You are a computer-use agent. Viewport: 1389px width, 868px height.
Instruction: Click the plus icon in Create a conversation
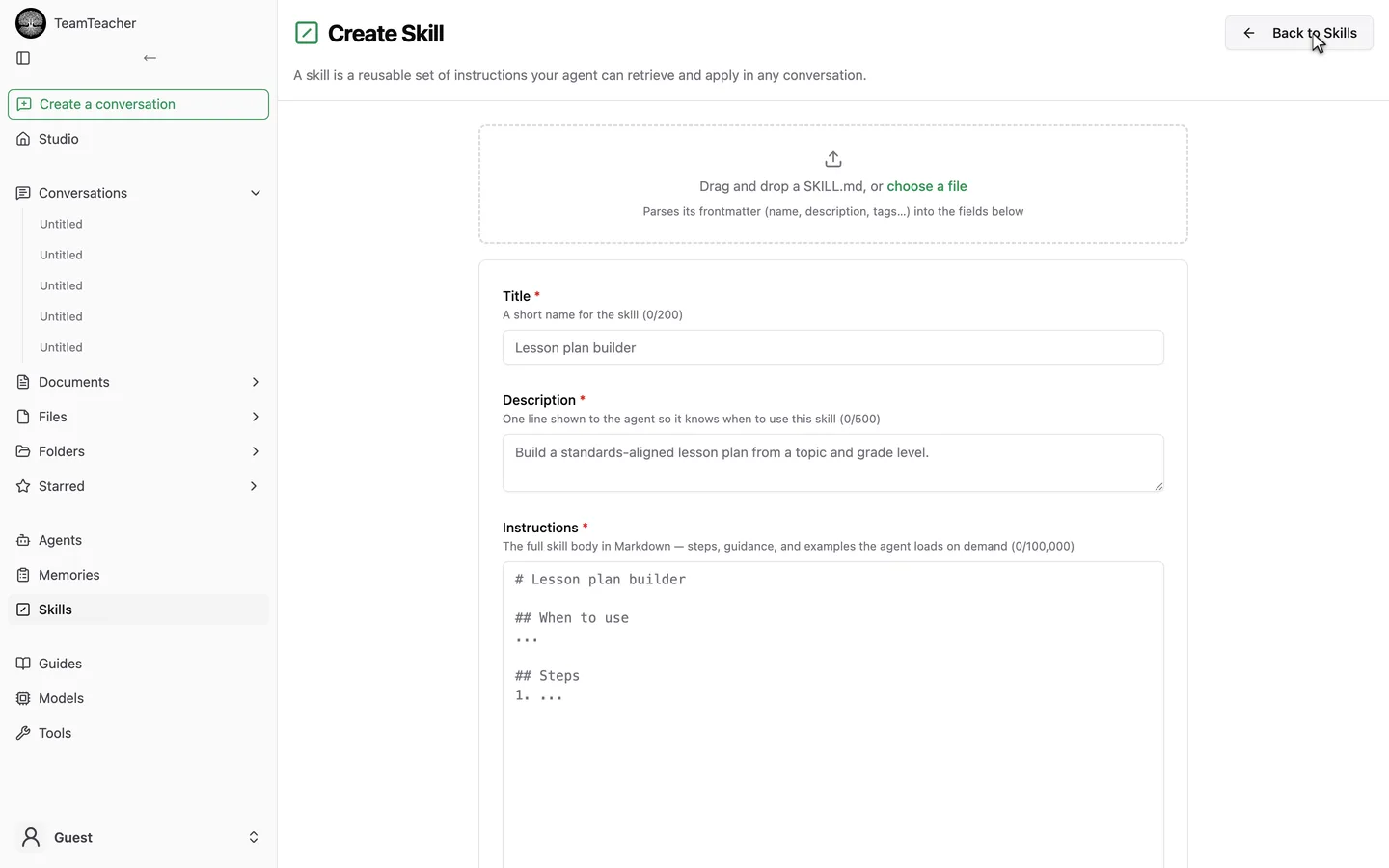point(24,104)
